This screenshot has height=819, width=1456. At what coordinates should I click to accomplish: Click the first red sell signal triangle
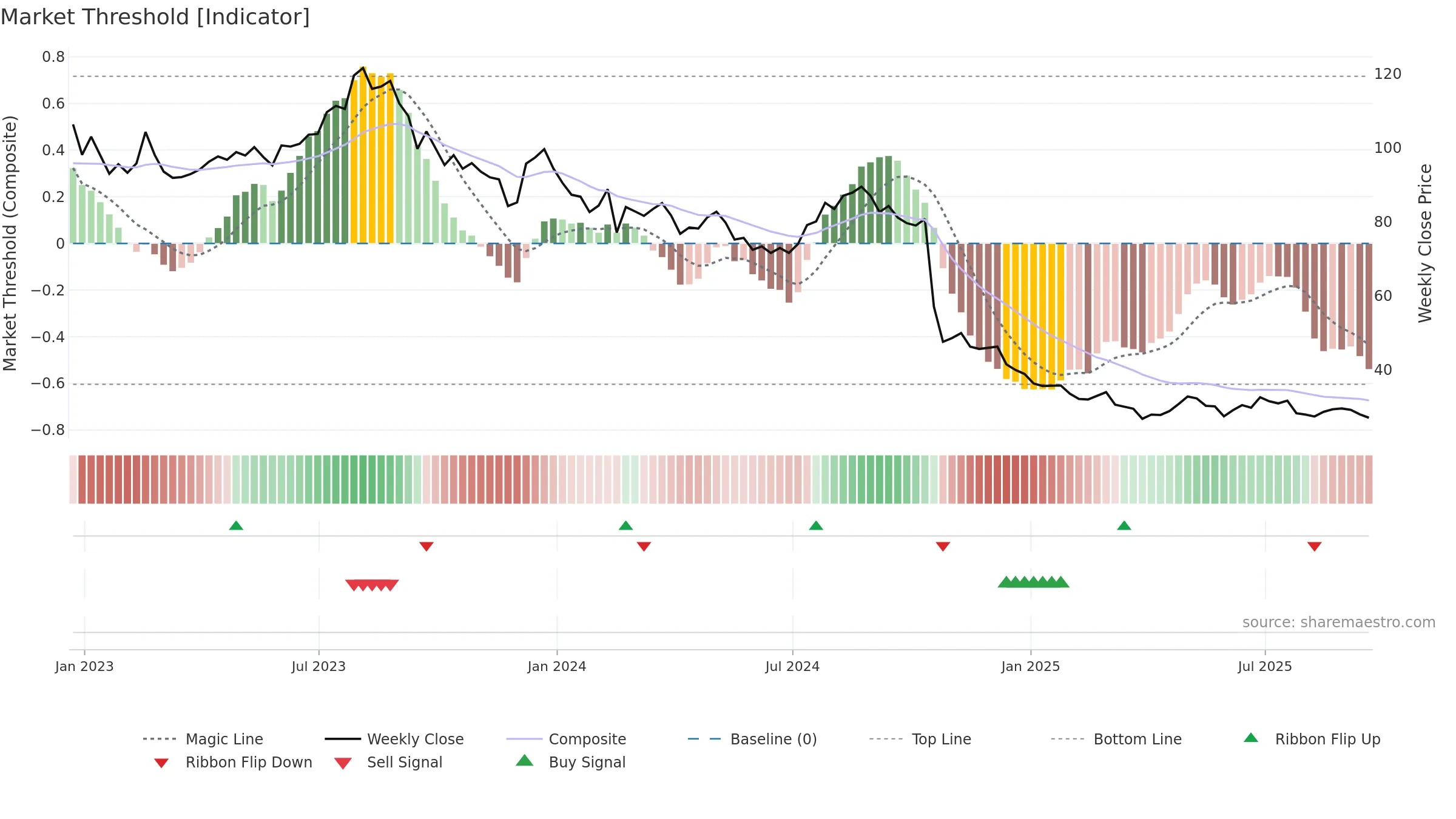coord(353,585)
